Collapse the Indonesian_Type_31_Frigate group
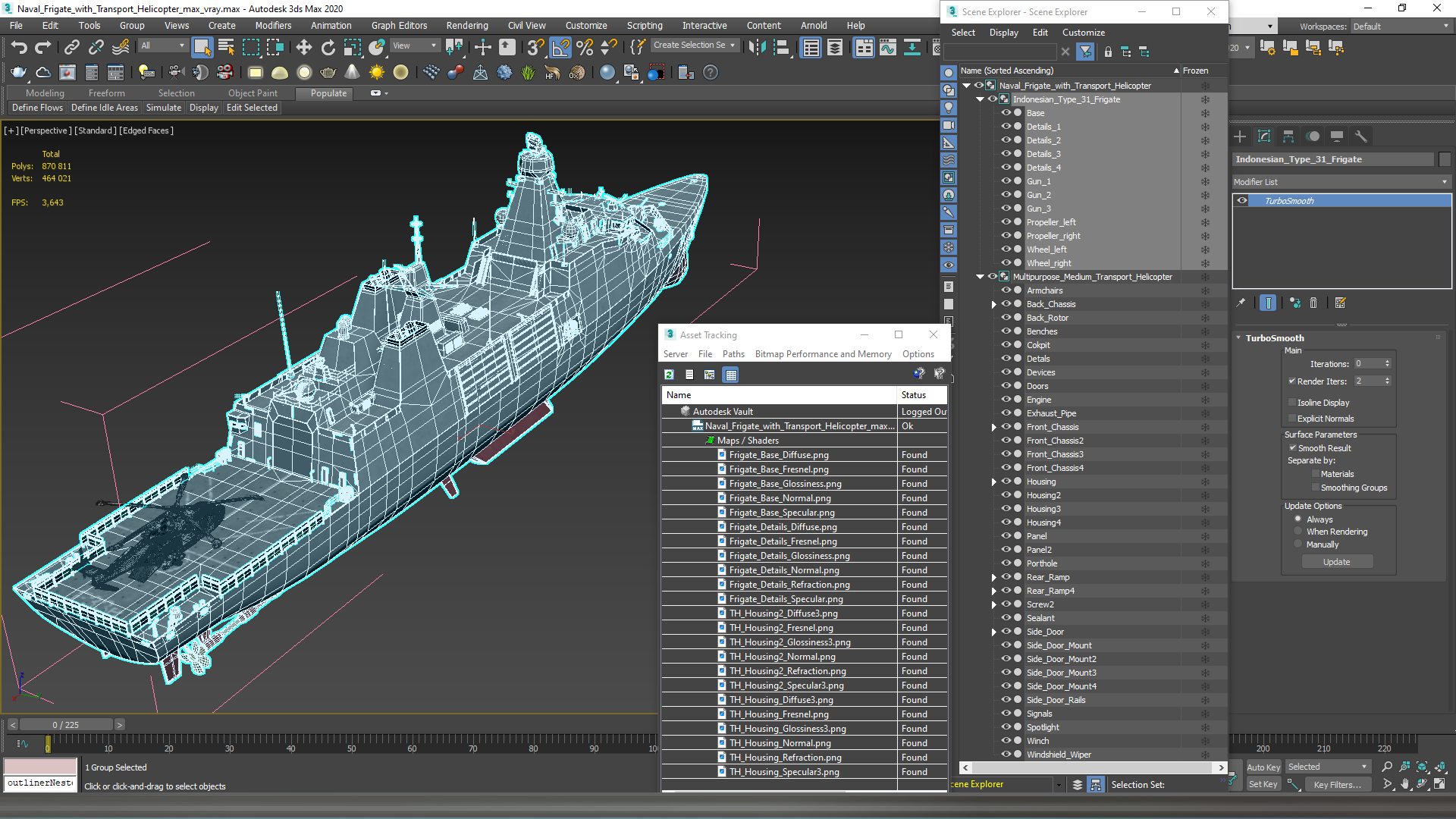 [x=980, y=99]
